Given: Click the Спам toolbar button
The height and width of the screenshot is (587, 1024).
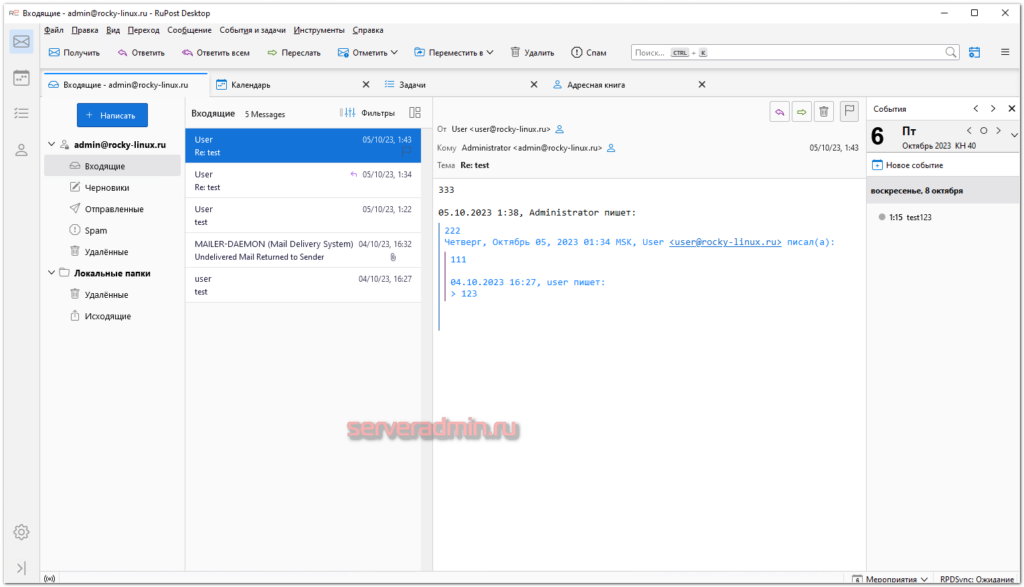Looking at the screenshot, I should point(589,52).
